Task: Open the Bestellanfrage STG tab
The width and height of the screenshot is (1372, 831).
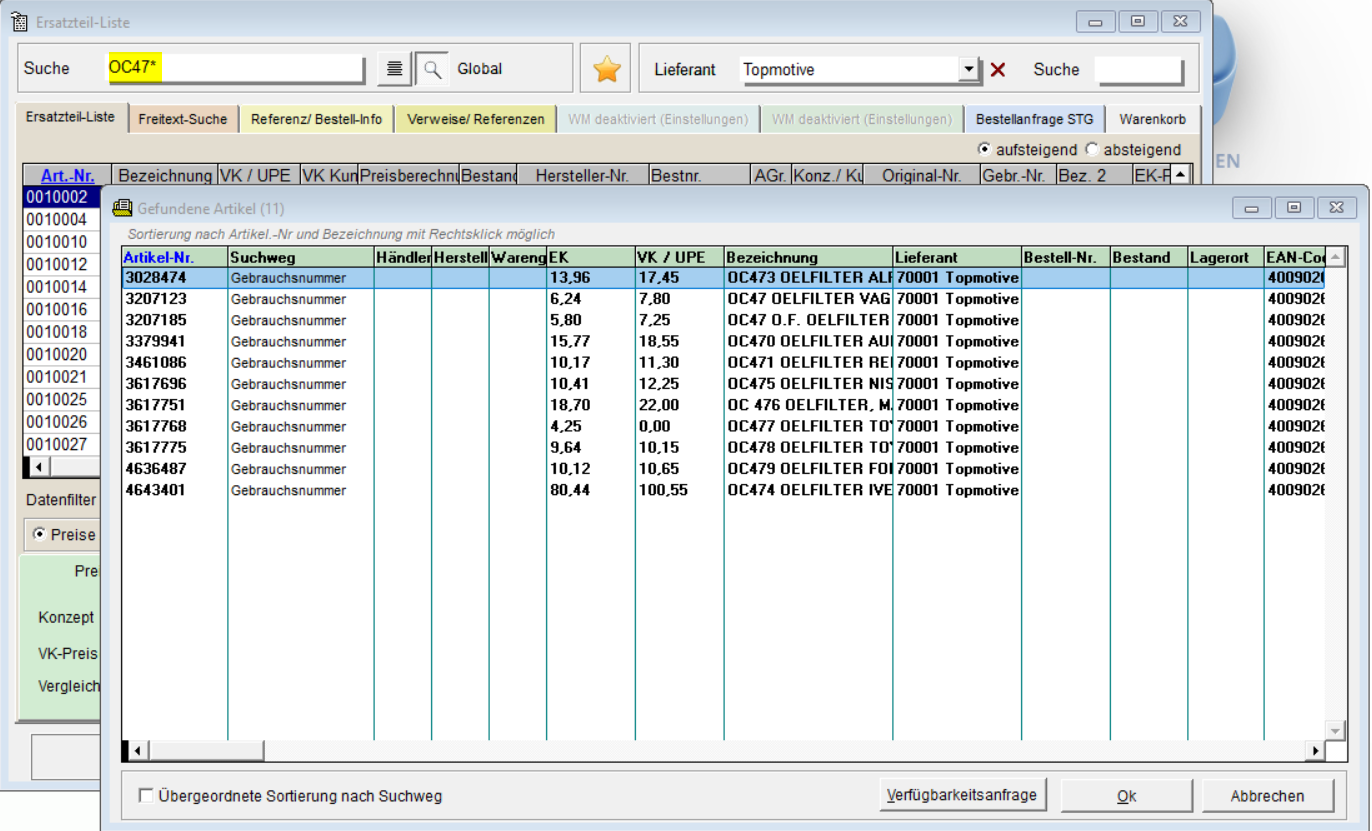Action: tap(1035, 119)
